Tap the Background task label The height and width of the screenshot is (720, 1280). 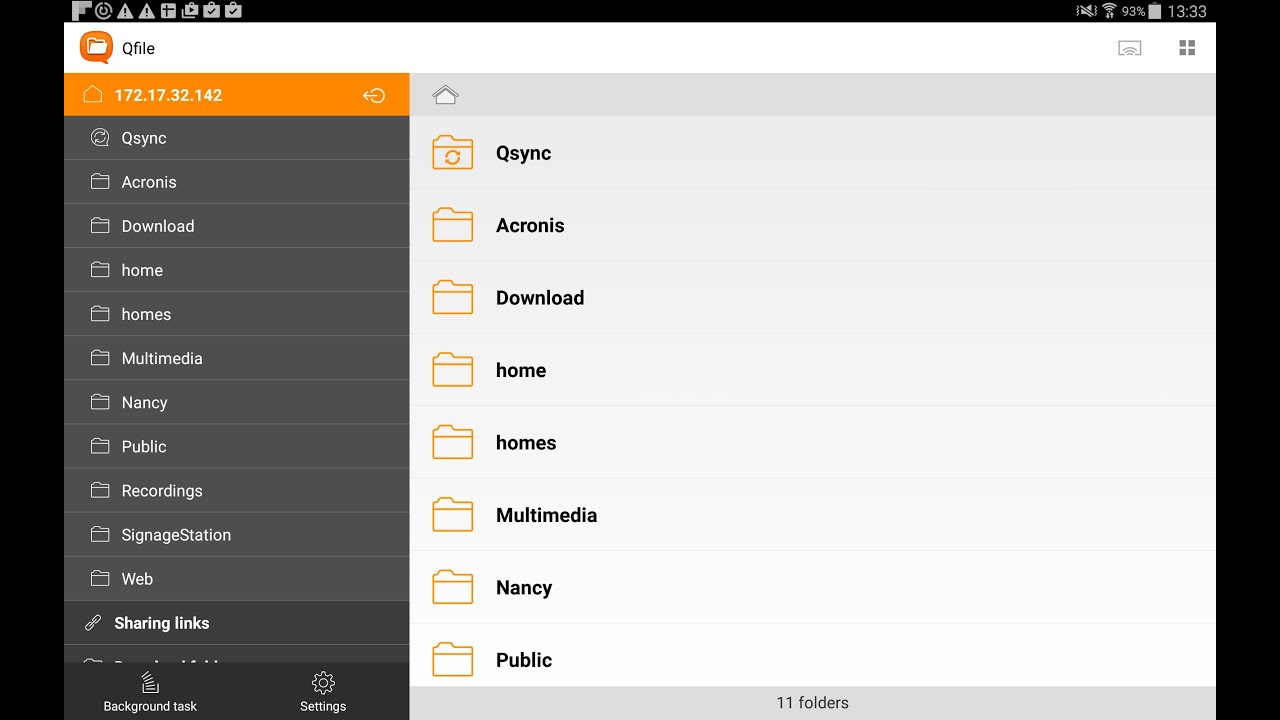(x=150, y=706)
